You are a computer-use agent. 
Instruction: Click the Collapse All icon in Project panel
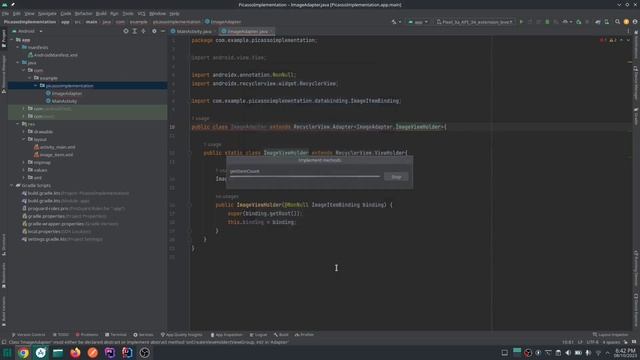tap(143, 31)
